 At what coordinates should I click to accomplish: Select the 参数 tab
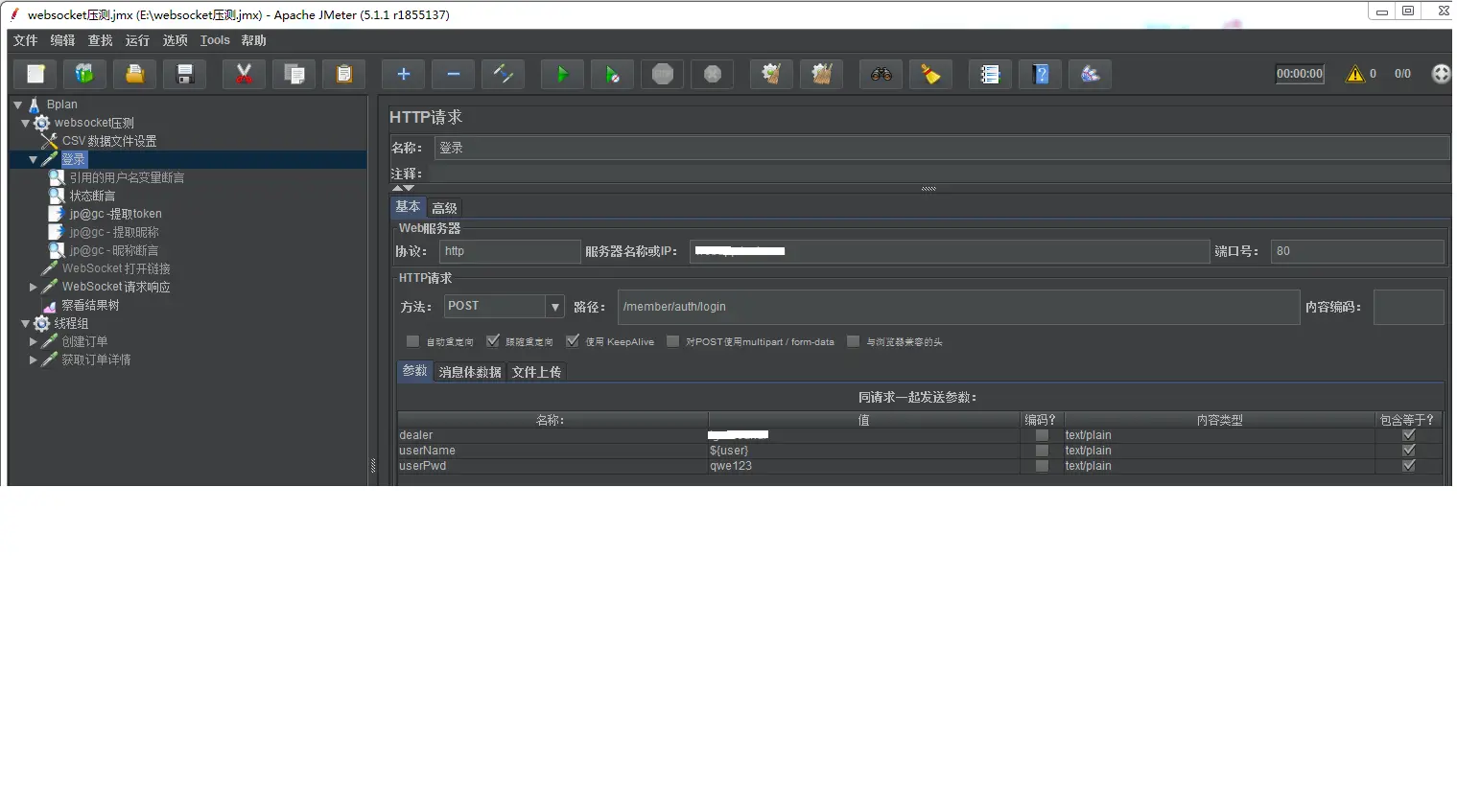click(x=414, y=371)
